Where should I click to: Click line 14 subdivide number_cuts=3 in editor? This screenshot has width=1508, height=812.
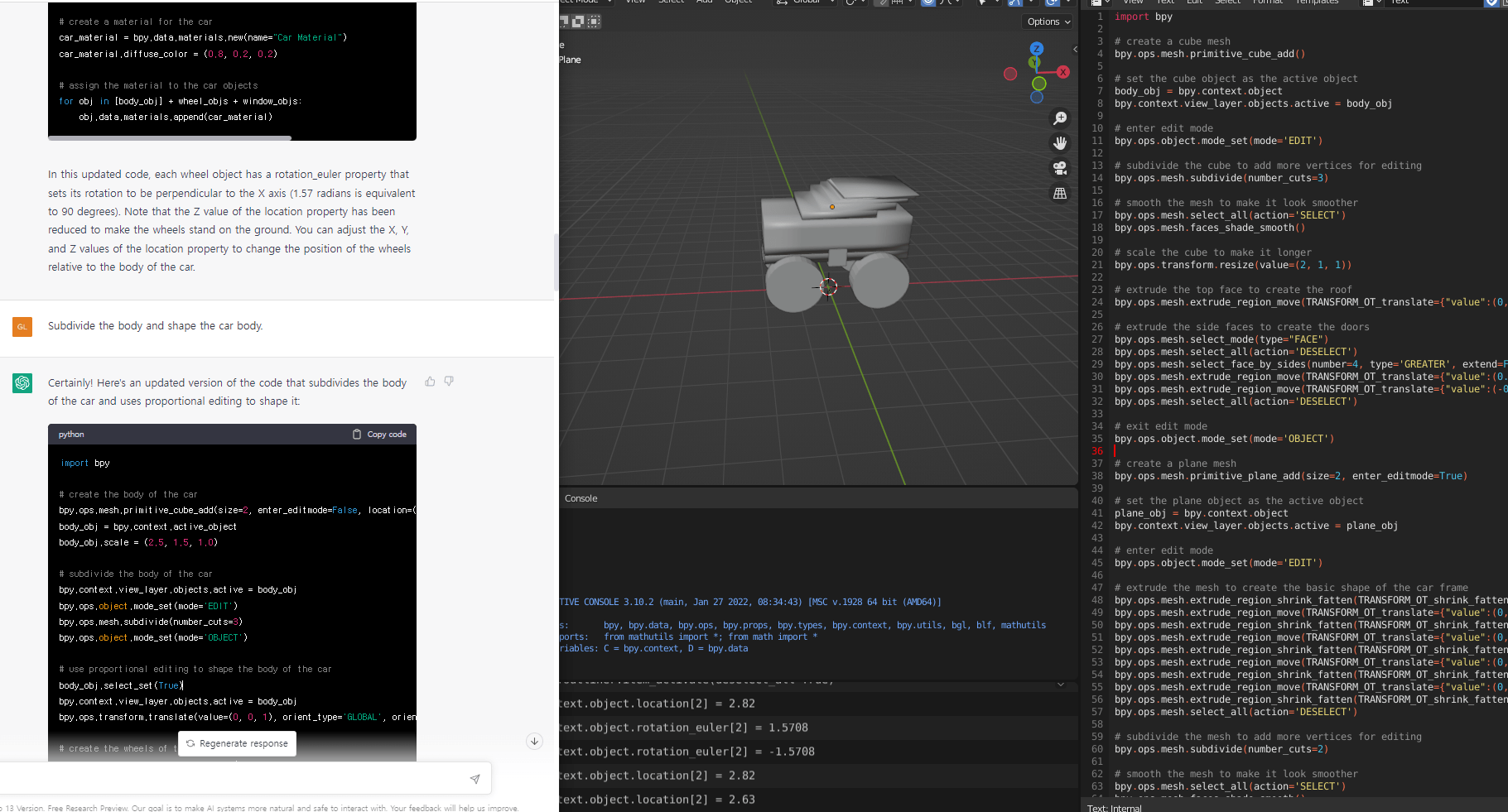tap(1221, 178)
